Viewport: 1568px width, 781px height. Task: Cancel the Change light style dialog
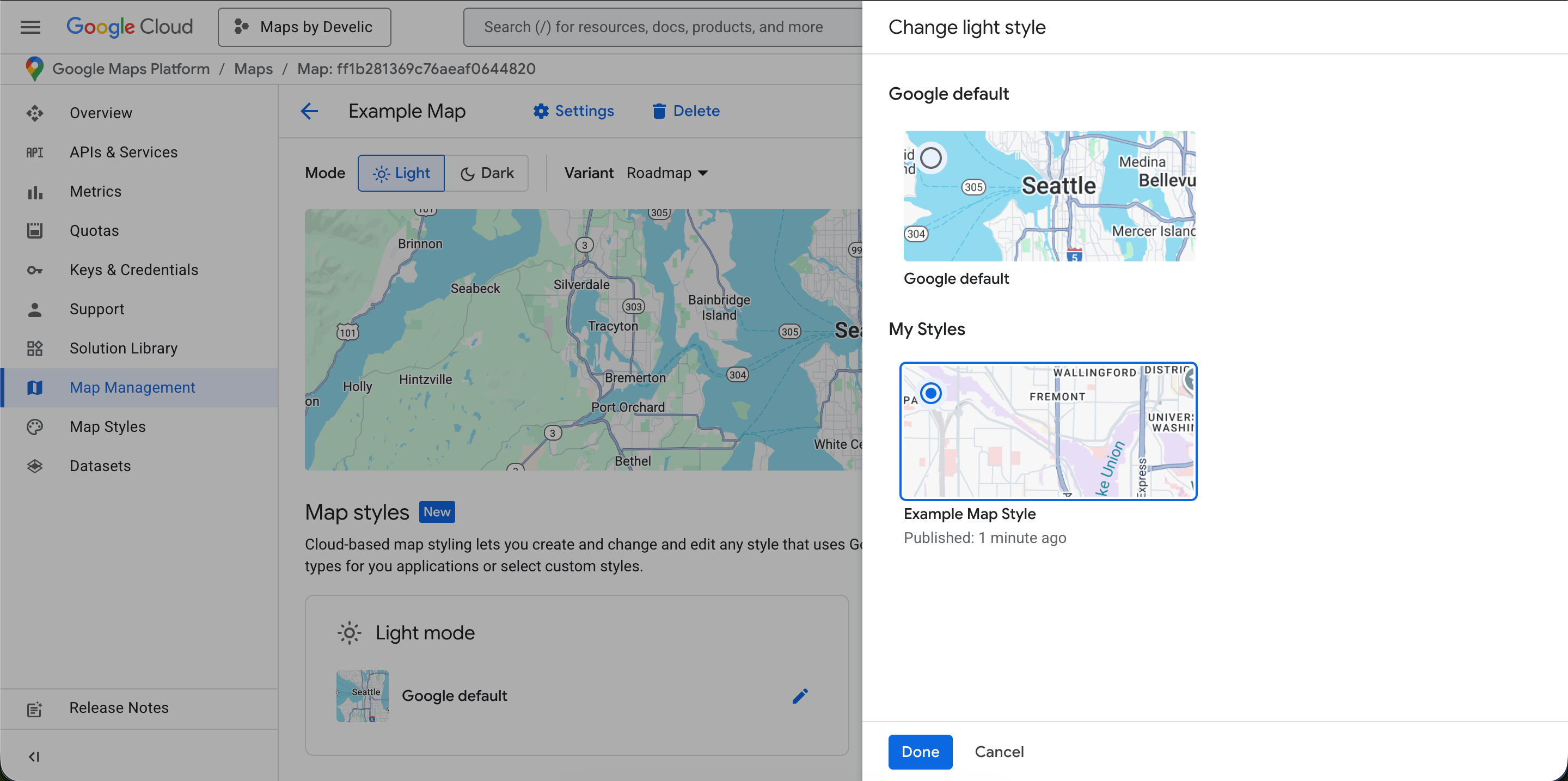pyautogui.click(x=999, y=752)
